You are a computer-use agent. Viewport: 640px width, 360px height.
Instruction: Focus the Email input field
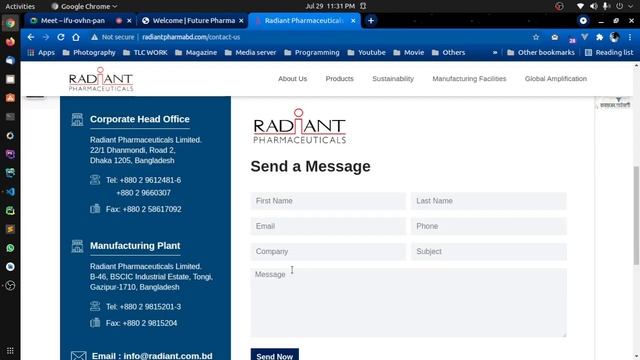[328, 226]
